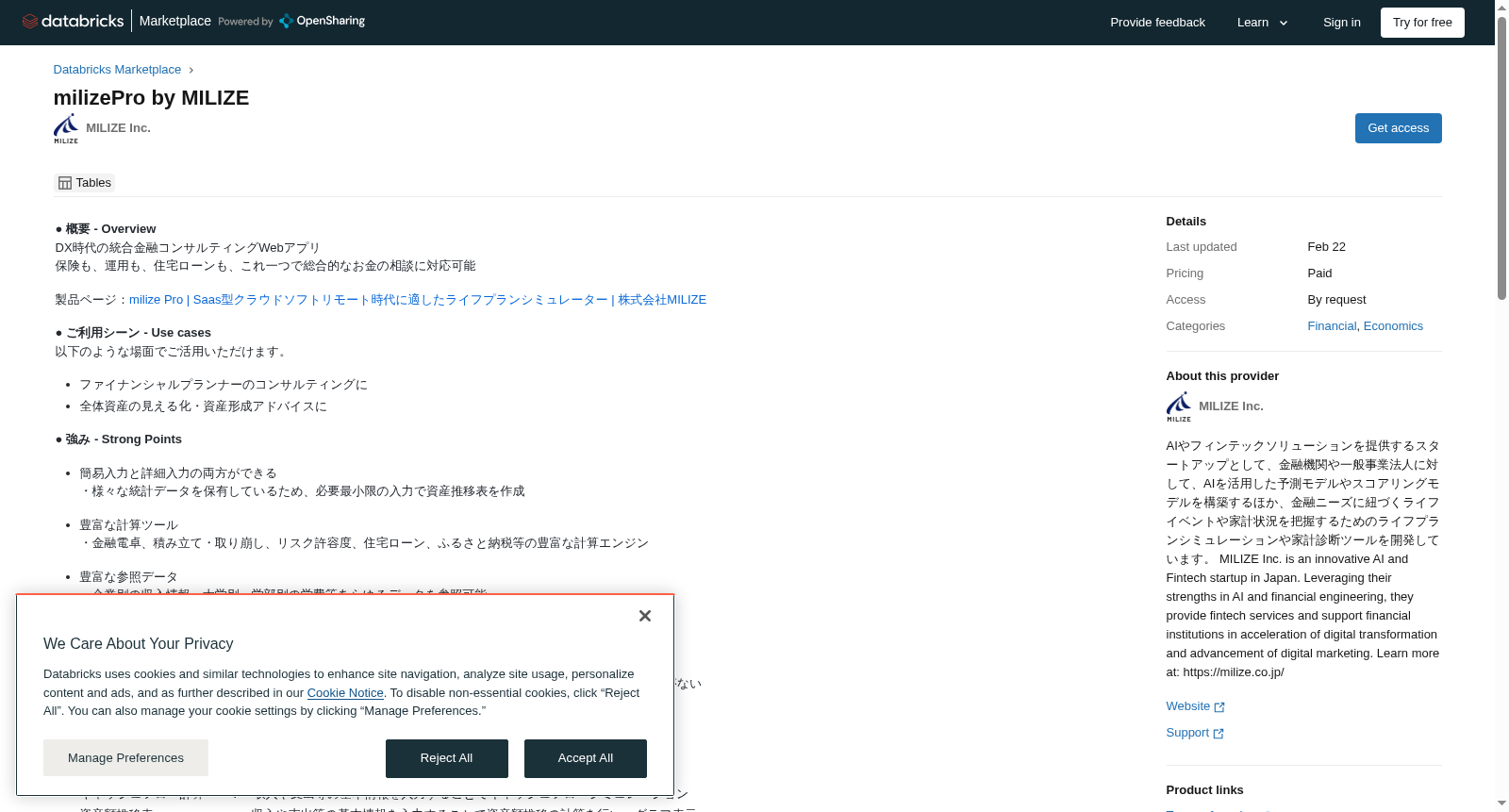Click the Try for free button
This screenshot has height=812, width=1509.
(1422, 23)
